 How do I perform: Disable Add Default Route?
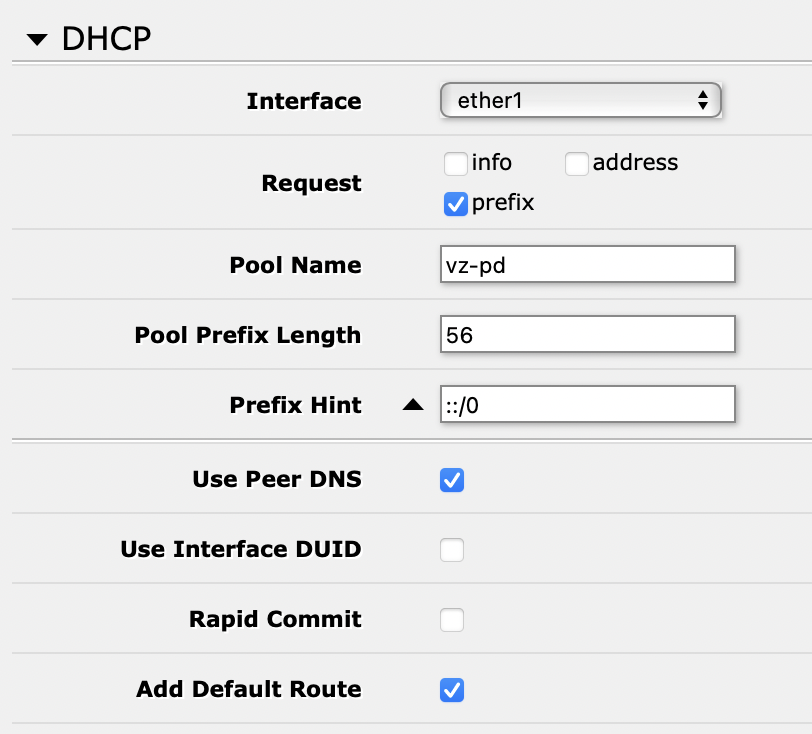452,689
